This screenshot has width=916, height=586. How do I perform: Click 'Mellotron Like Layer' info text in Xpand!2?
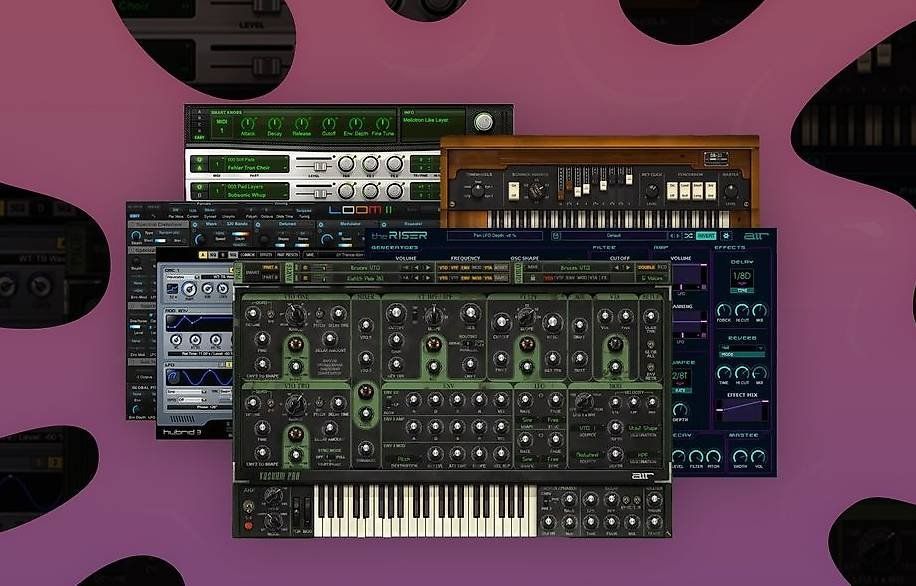426,120
